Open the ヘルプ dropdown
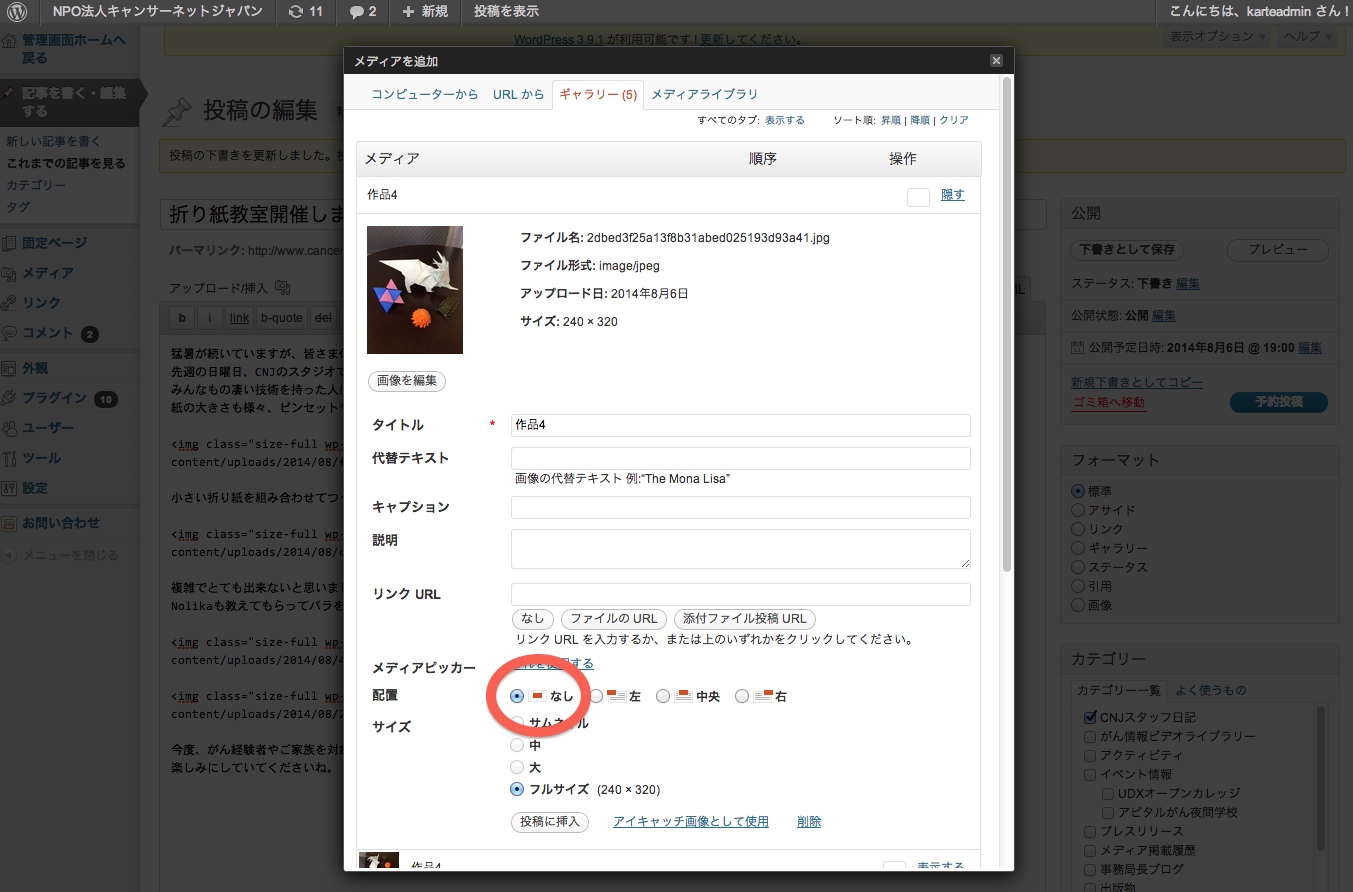The height and width of the screenshot is (892, 1353). (x=1308, y=36)
